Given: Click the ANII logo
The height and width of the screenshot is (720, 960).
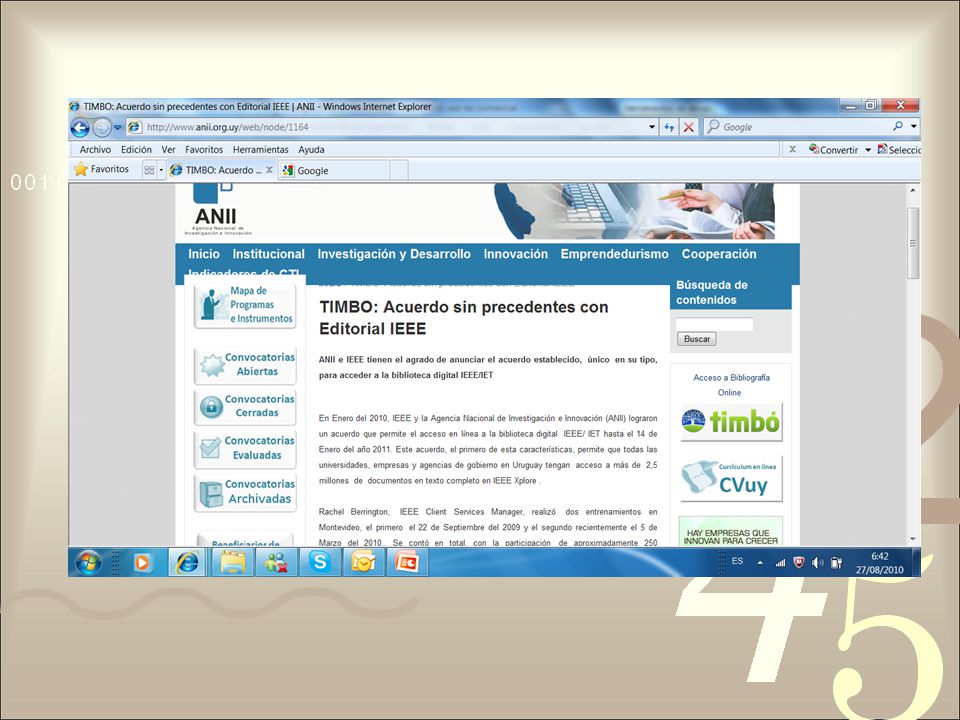Looking at the screenshot, I should coord(218,211).
